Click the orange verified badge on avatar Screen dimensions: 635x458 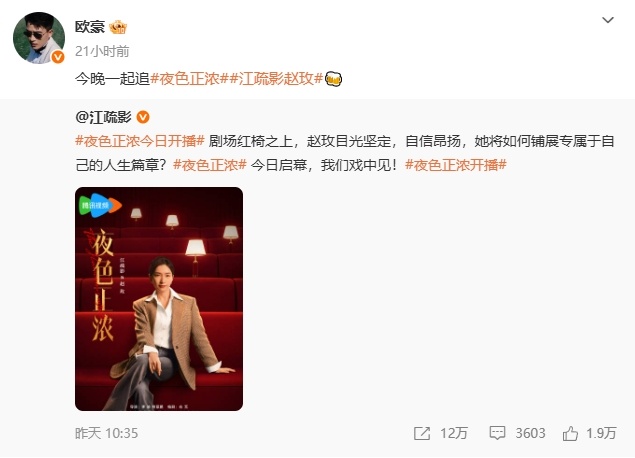58,57
